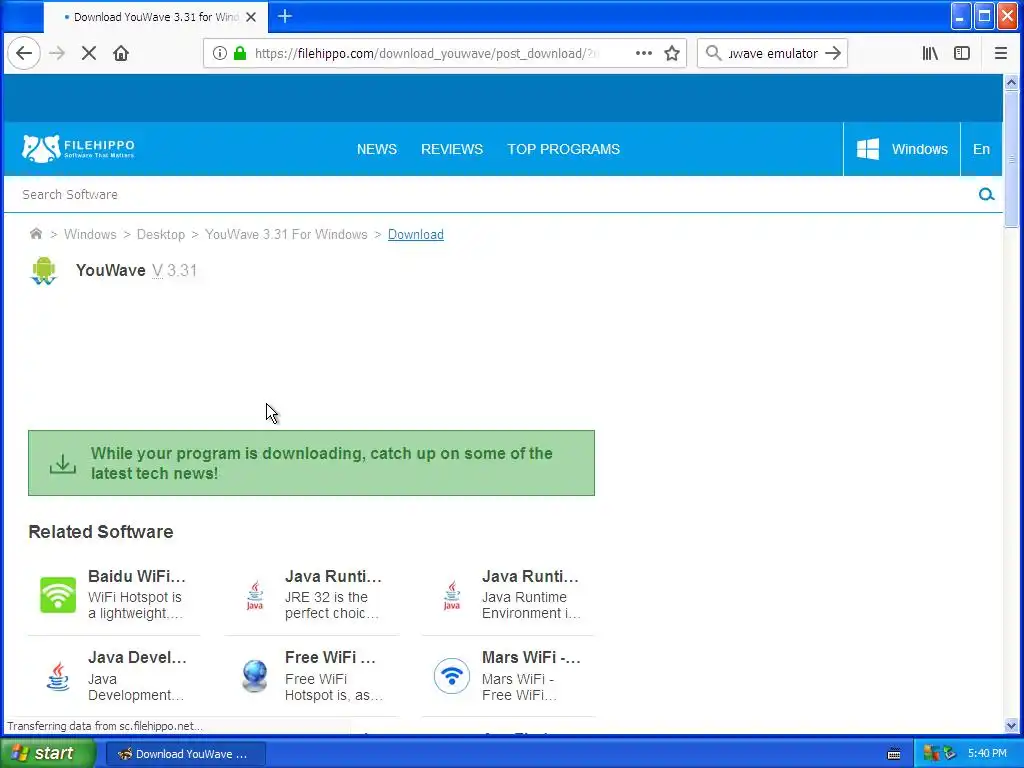
Task: Open the Windows start button
Action: tap(47, 753)
